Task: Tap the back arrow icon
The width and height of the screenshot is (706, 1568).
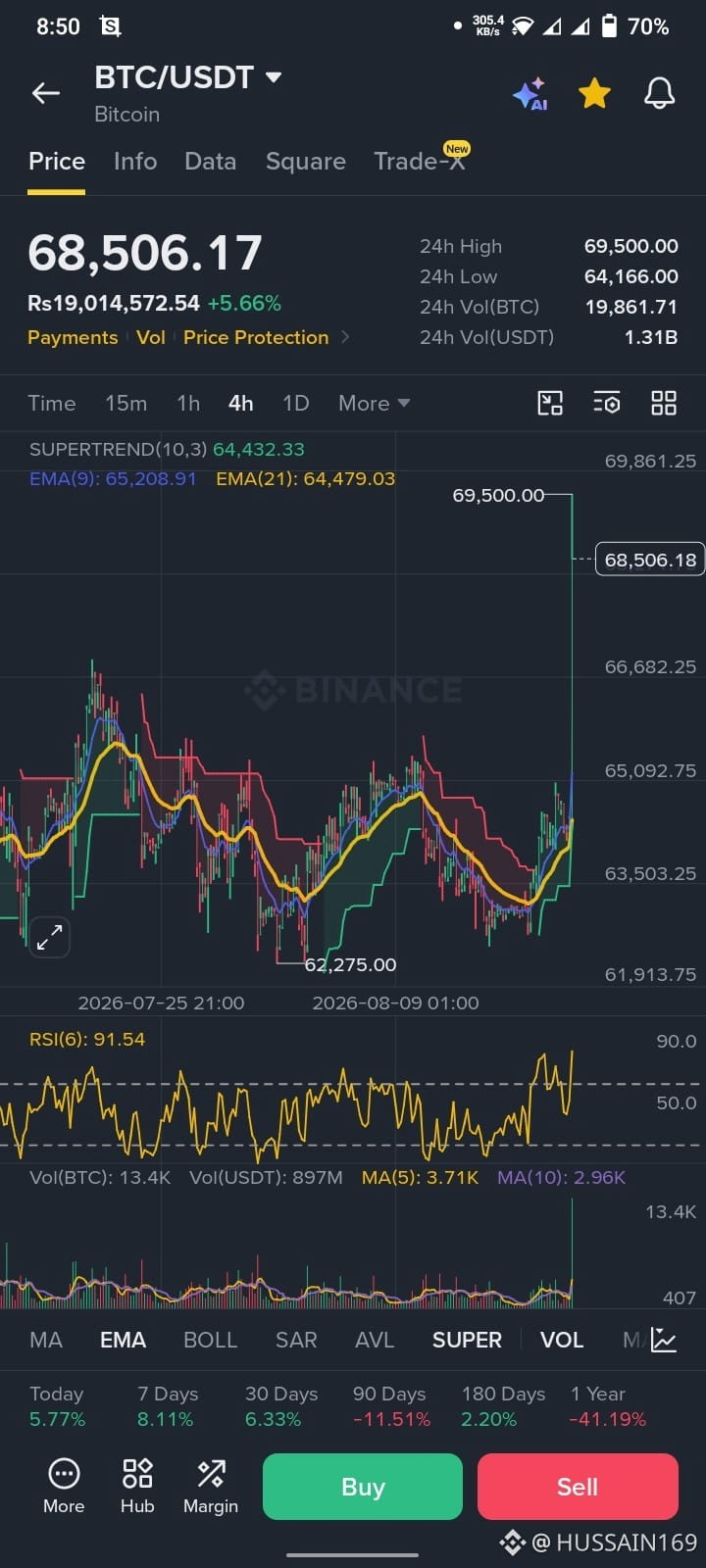Action: point(46,93)
